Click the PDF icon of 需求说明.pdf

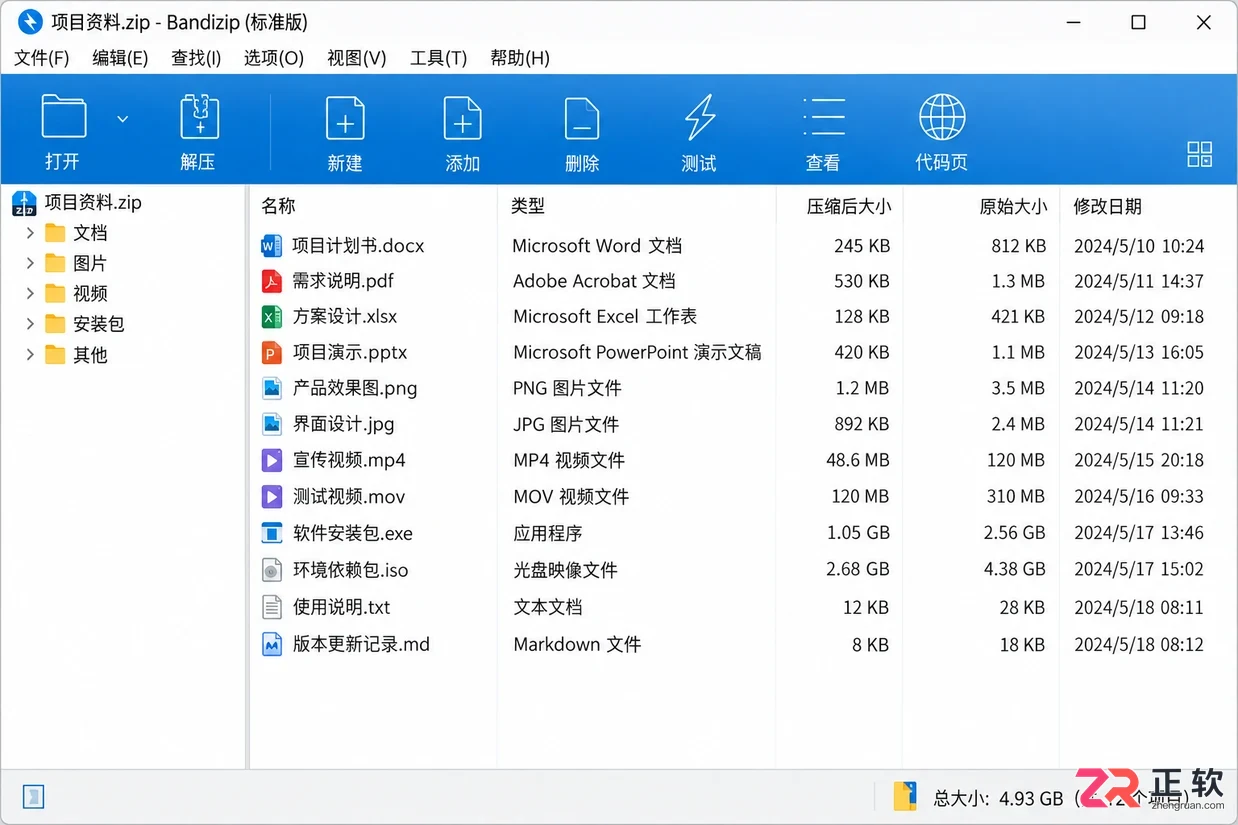pyautogui.click(x=271, y=281)
